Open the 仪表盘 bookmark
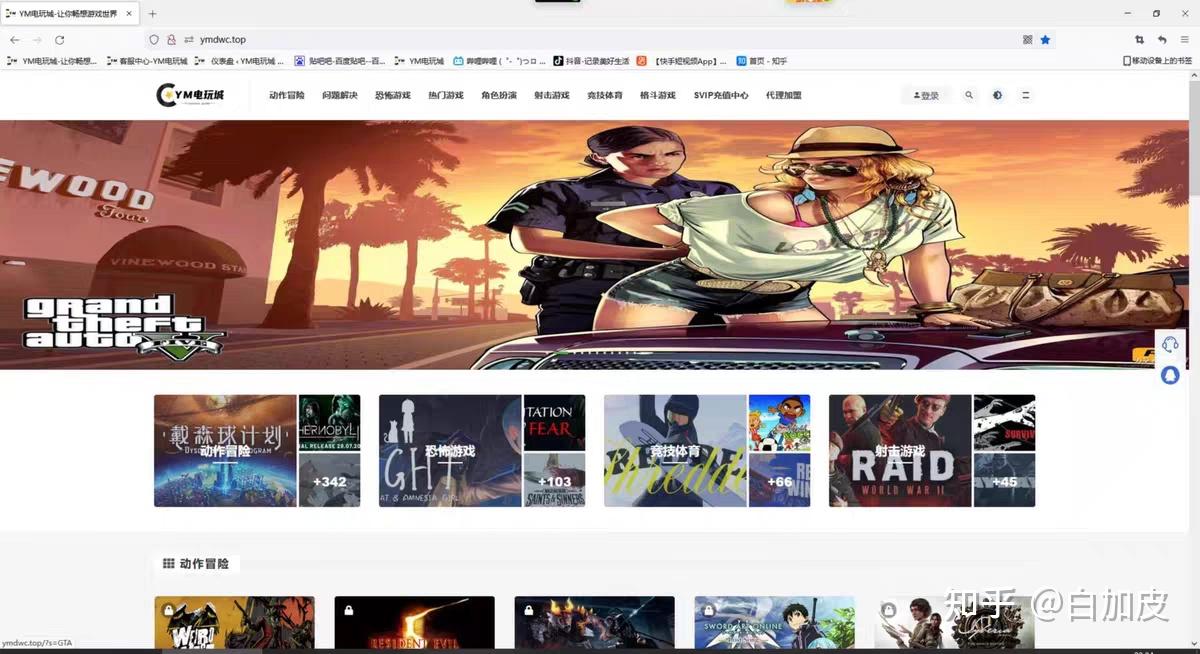The image size is (1200, 654). coord(240,61)
